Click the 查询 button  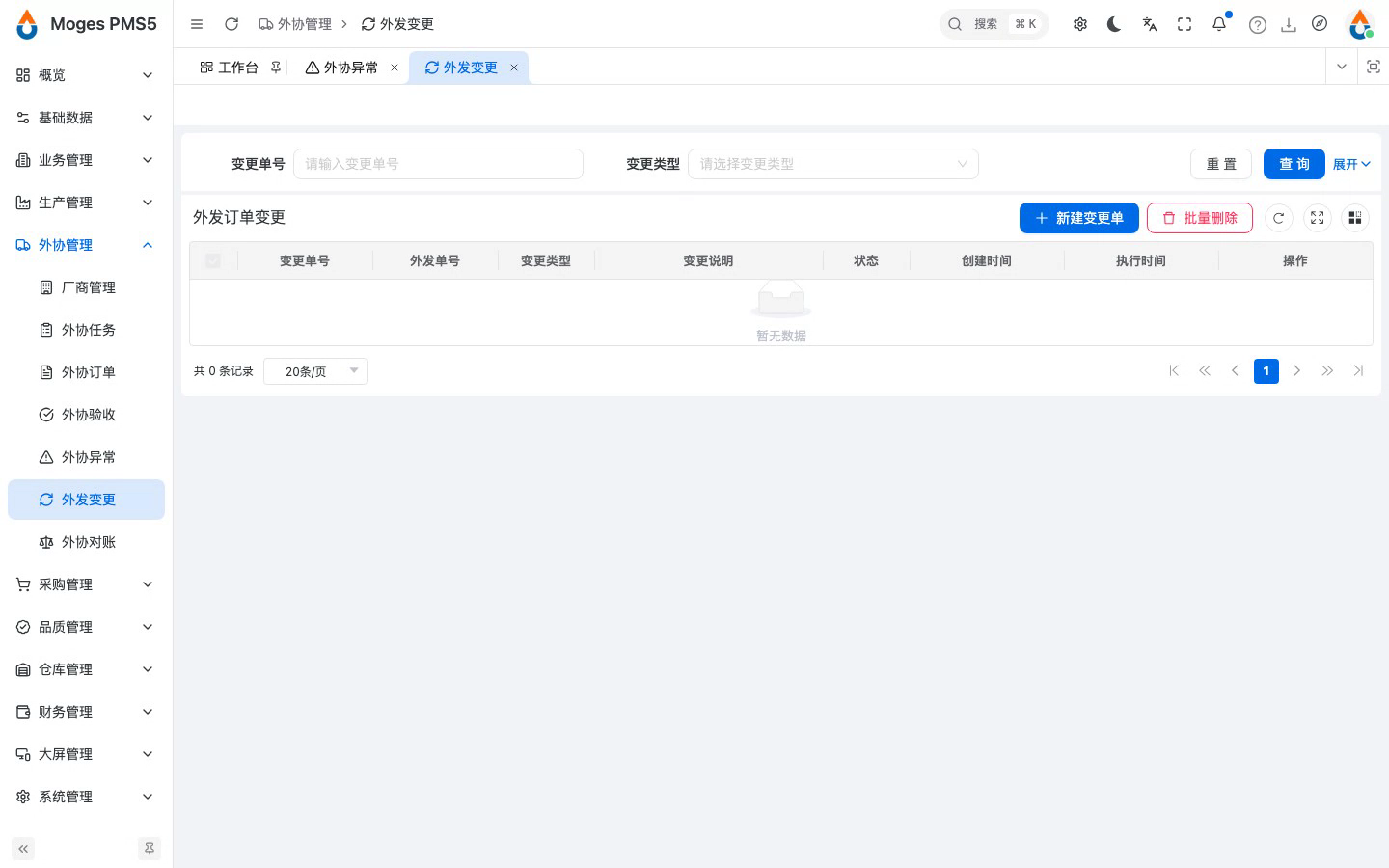(1294, 164)
